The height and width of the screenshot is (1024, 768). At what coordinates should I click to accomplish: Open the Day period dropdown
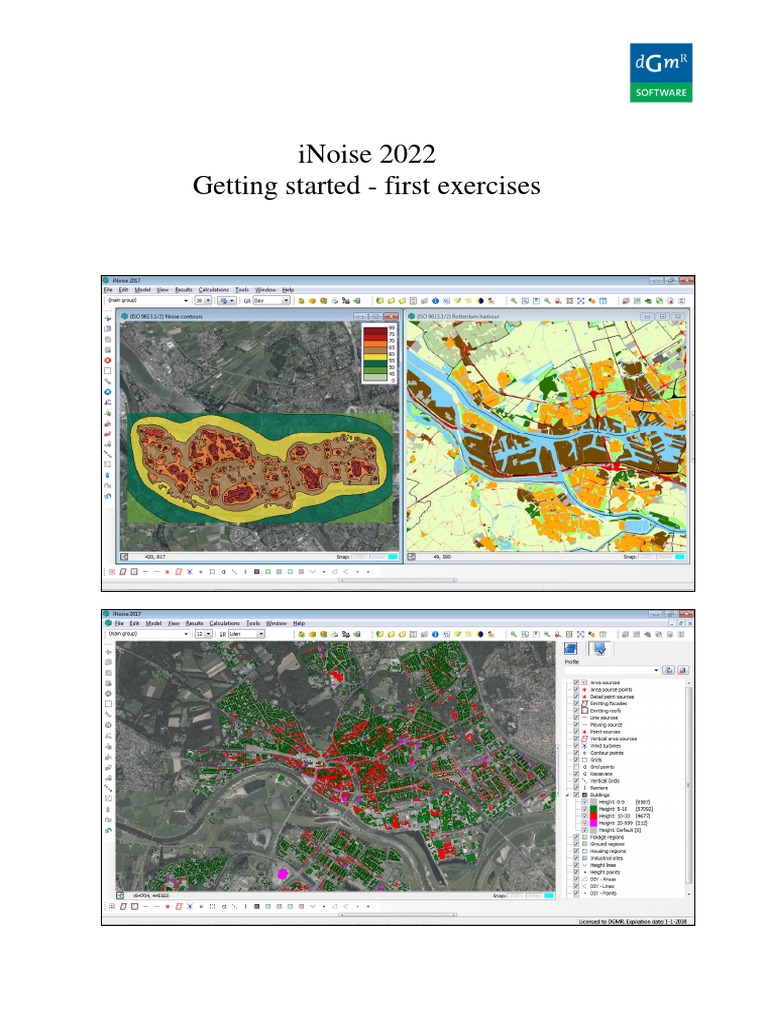[270, 299]
